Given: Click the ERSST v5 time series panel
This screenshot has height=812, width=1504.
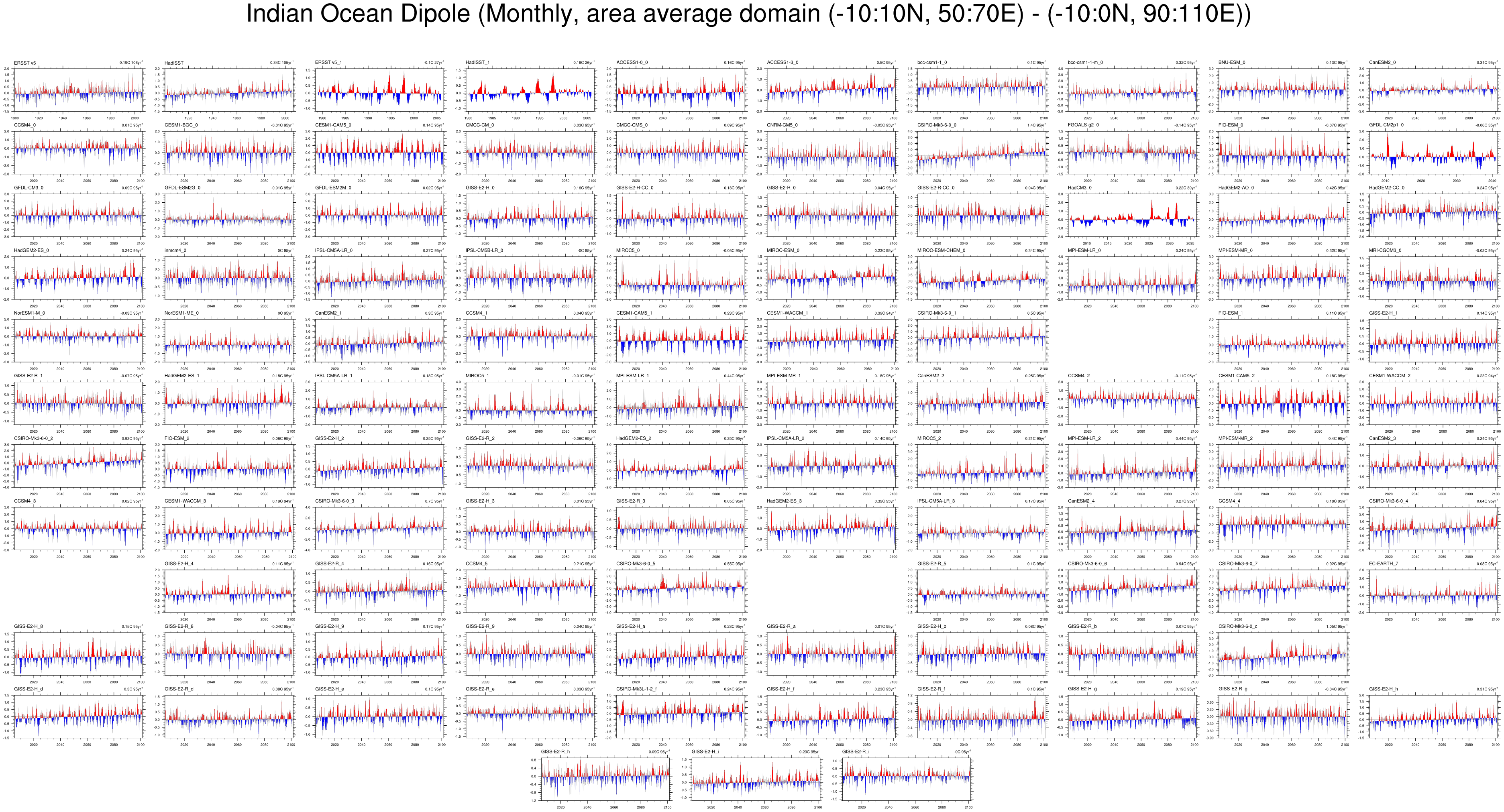Looking at the screenshot, I should pyautogui.click(x=79, y=90).
